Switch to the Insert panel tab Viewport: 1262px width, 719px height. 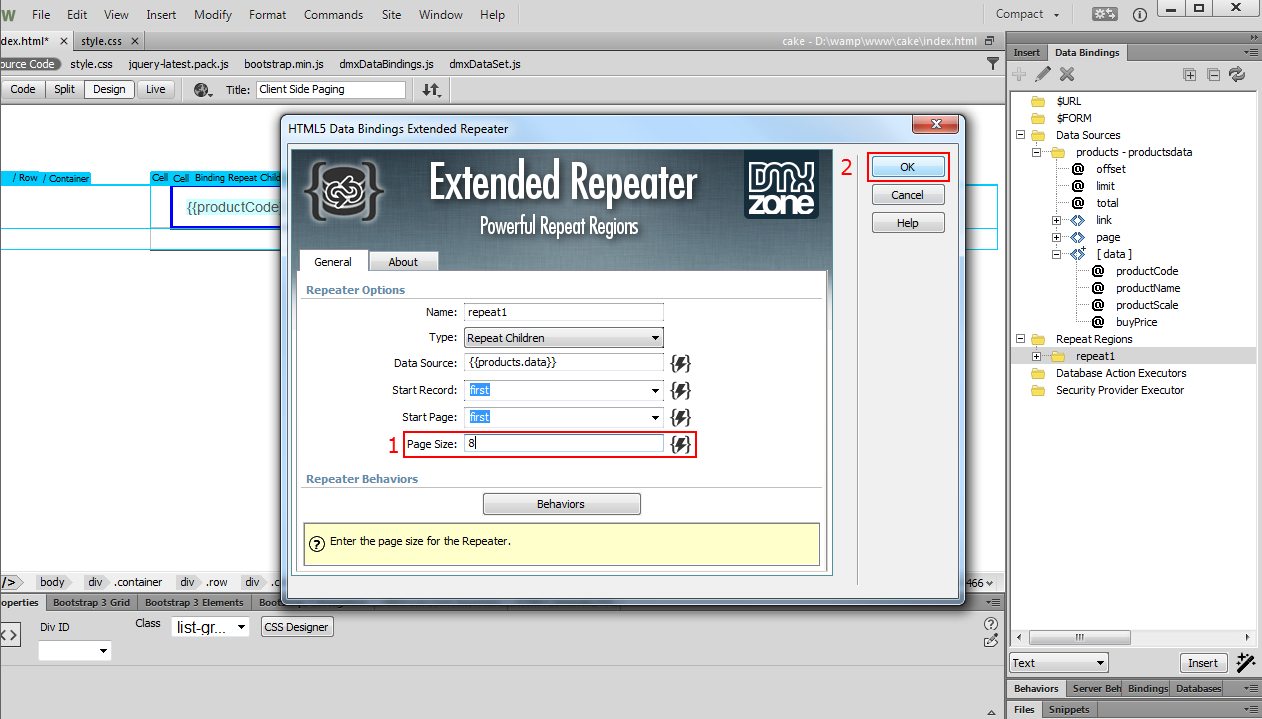pyautogui.click(x=1027, y=52)
